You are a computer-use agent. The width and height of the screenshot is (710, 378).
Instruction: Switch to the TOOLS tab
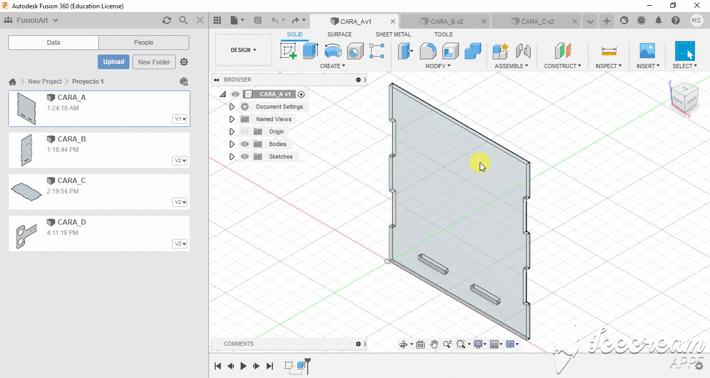(x=443, y=34)
